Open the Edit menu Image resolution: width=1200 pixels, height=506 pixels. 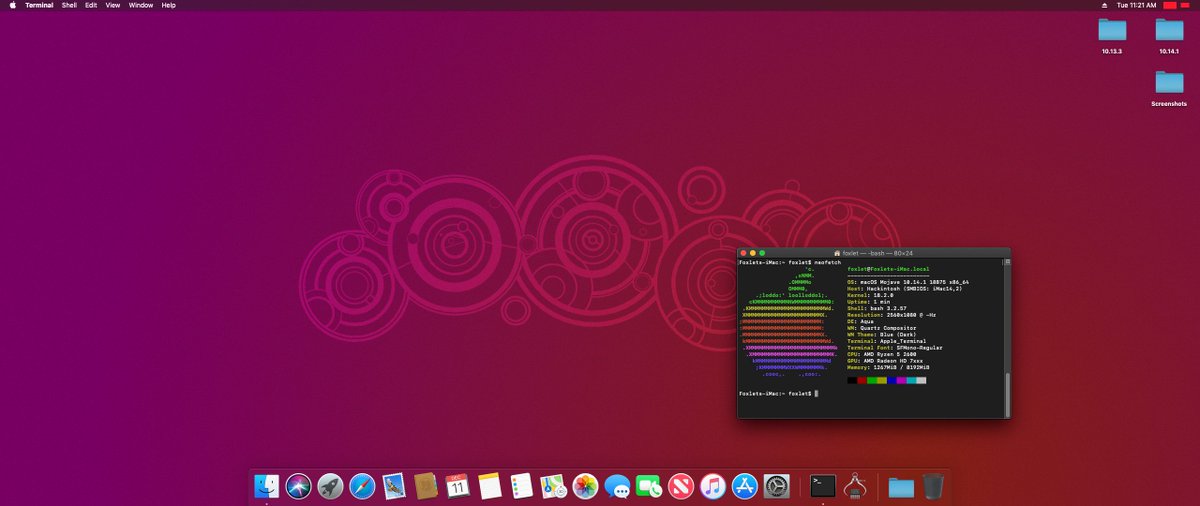pyautogui.click(x=91, y=5)
